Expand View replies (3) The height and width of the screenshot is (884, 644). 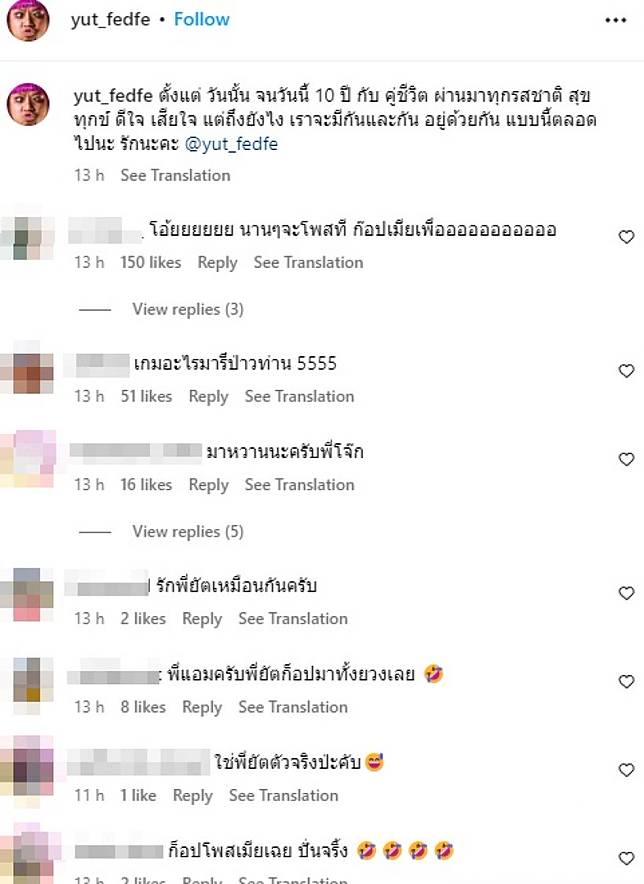point(188,309)
